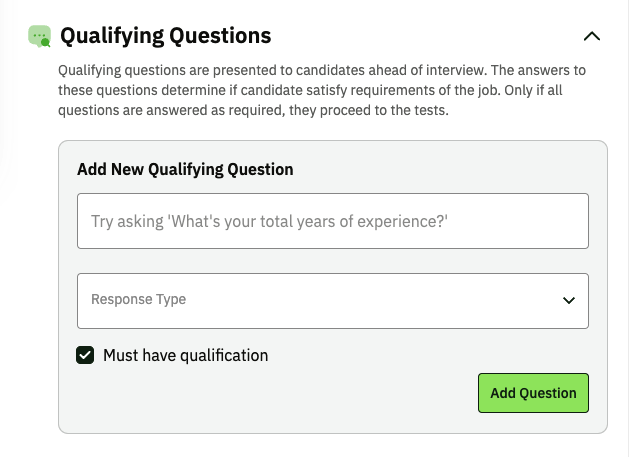Click the checkmark inside the black checkbox
Image resolution: width=629 pixels, height=457 pixels.
pyautogui.click(x=86, y=355)
